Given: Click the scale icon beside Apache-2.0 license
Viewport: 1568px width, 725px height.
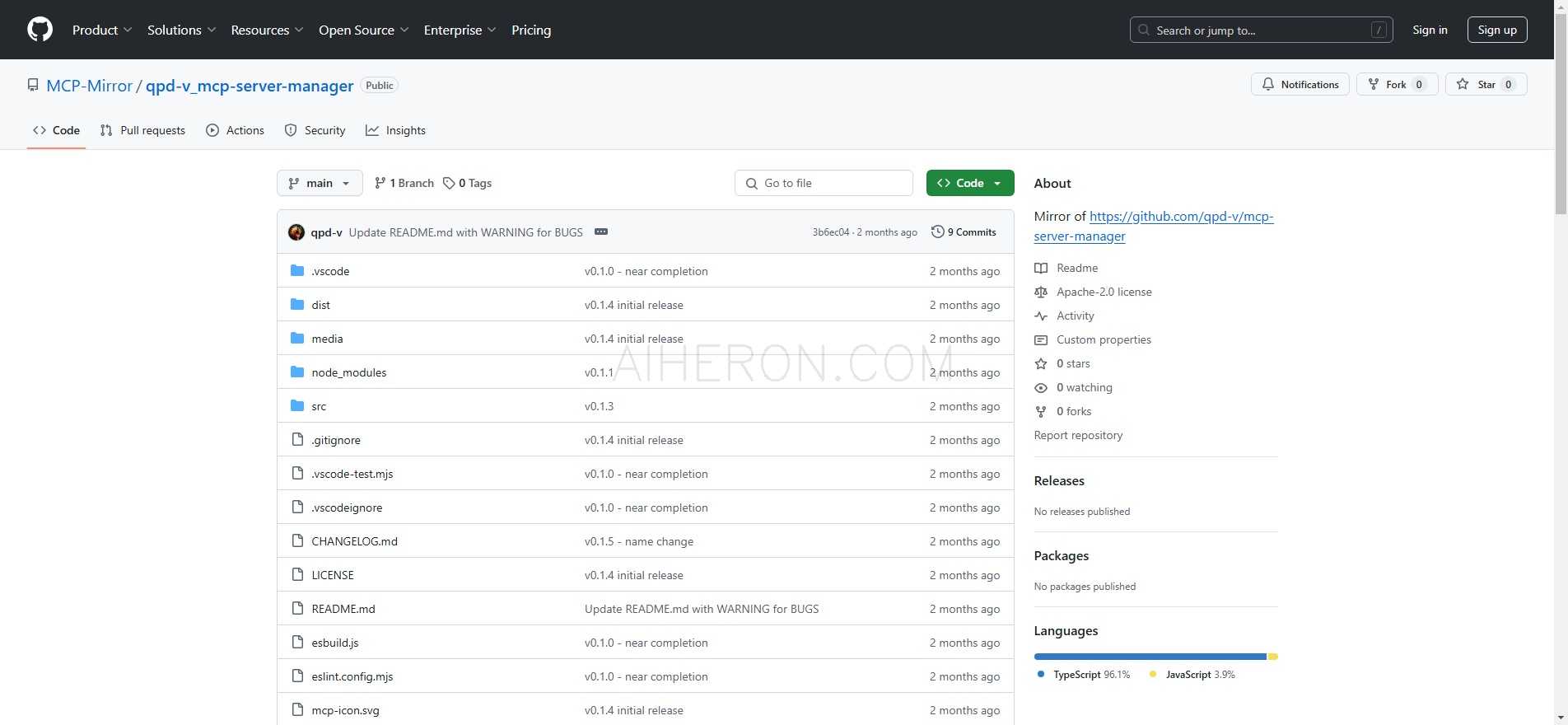Looking at the screenshot, I should [1041, 292].
